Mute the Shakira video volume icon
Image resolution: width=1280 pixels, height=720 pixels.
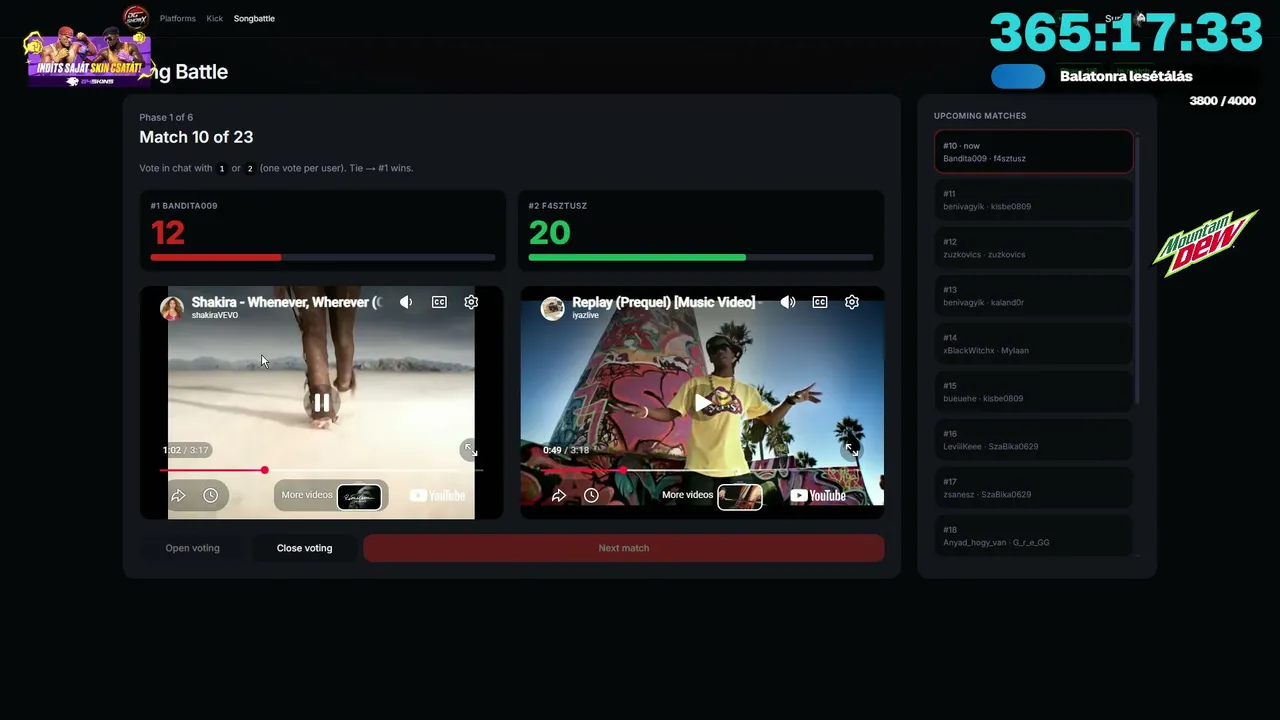click(406, 302)
